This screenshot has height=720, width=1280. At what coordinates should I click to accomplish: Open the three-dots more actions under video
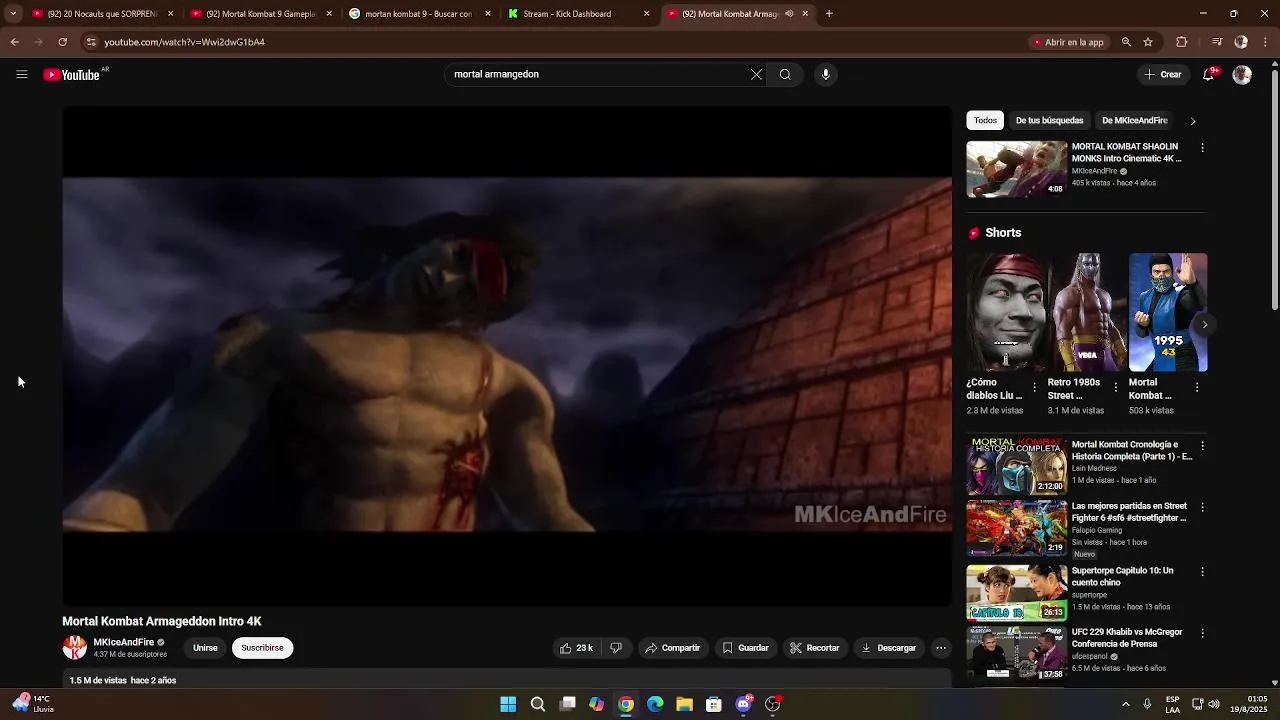point(940,648)
